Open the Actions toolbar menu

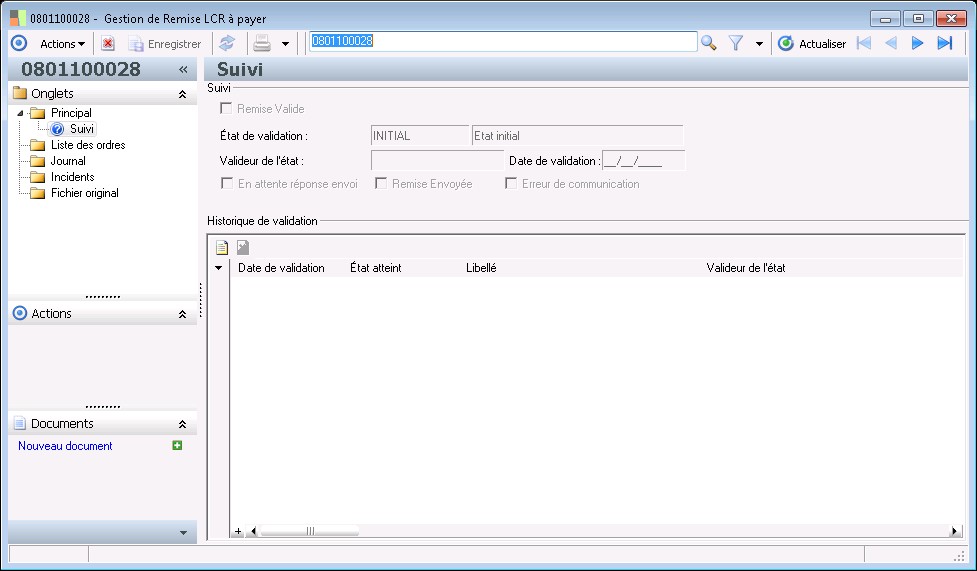click(62, 44)
